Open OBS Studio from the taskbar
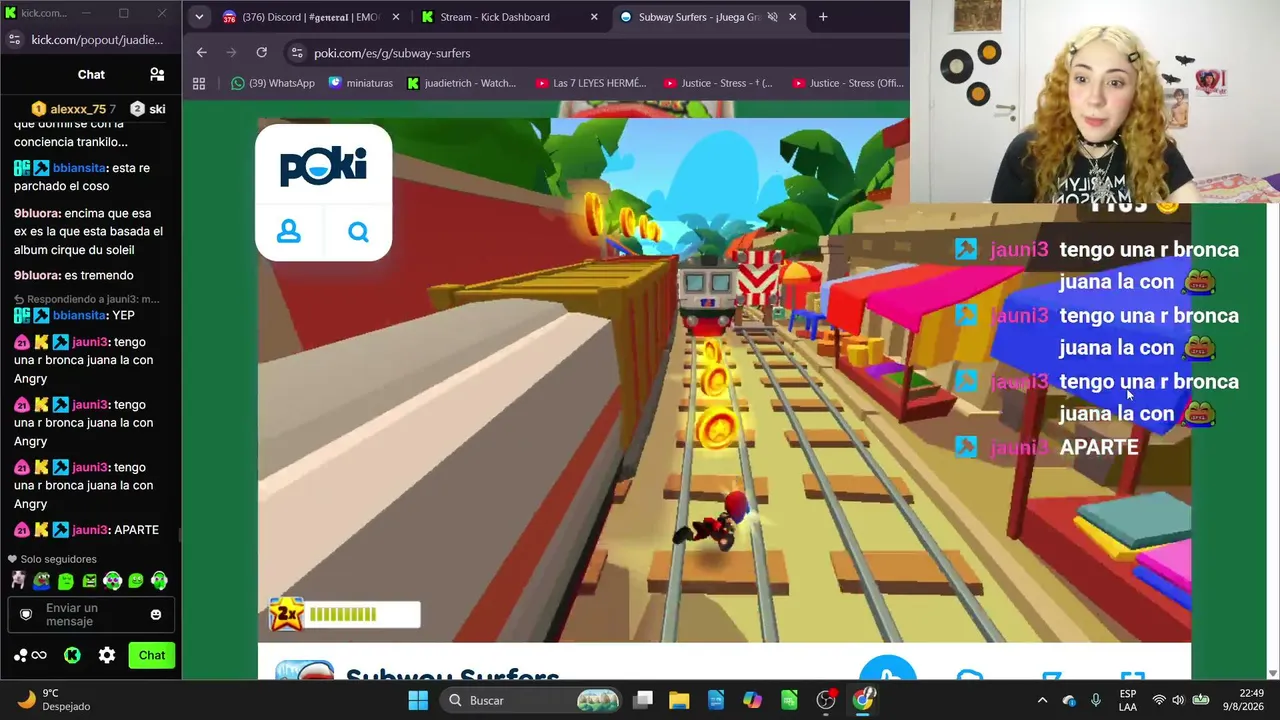Viewport: 1280px width, 720px height. (826, 700)
